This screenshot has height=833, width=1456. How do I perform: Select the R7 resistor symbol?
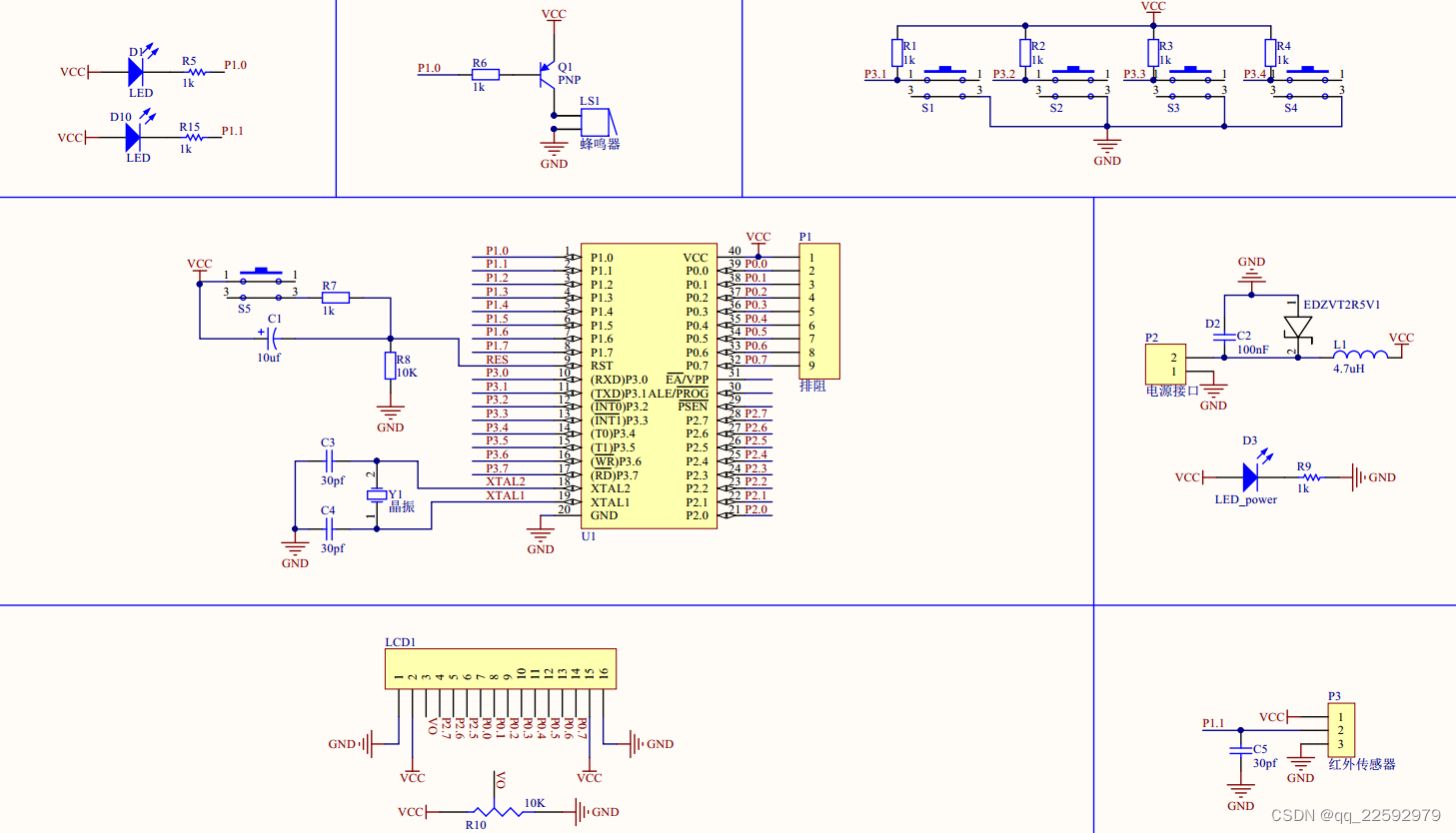point(336,298)
